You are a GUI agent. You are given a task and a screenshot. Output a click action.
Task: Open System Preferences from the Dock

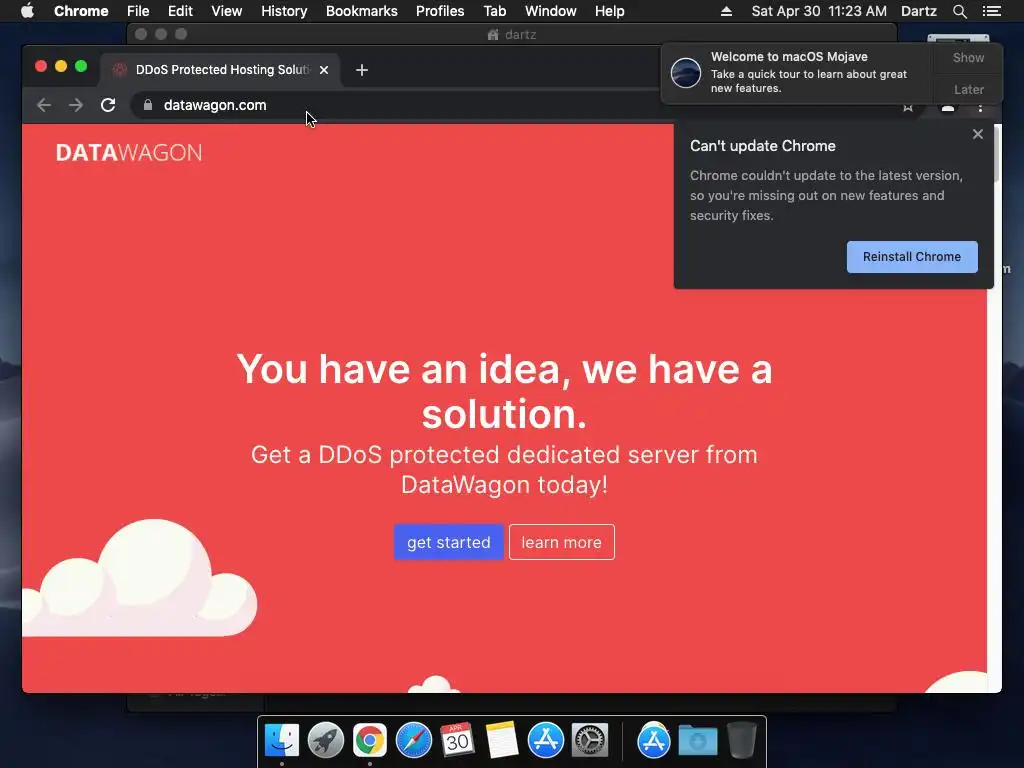point(590,741)
